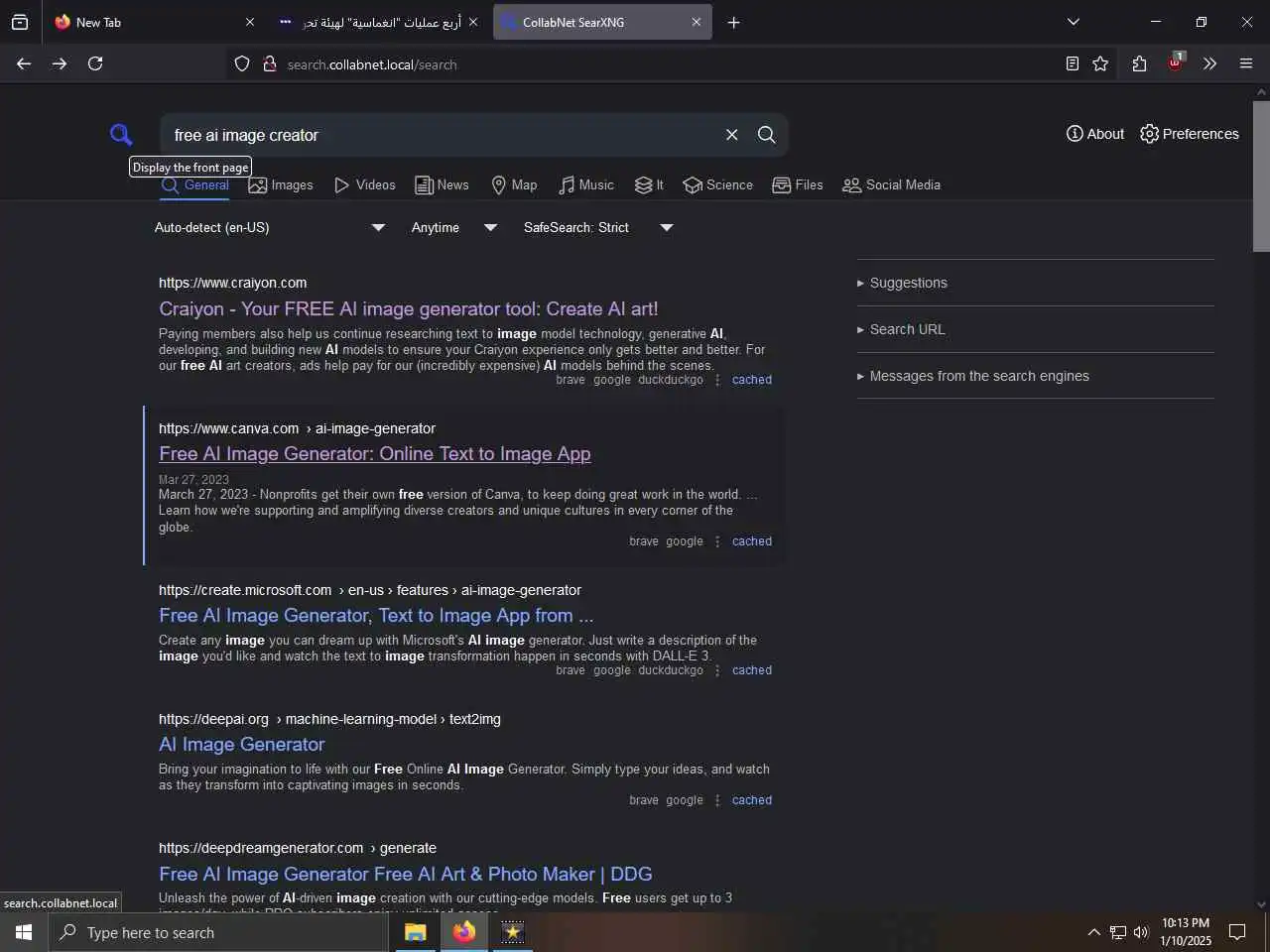Open the Anytime time range dropdown
Screen dimensions: 1270x952
pos(454,227)
